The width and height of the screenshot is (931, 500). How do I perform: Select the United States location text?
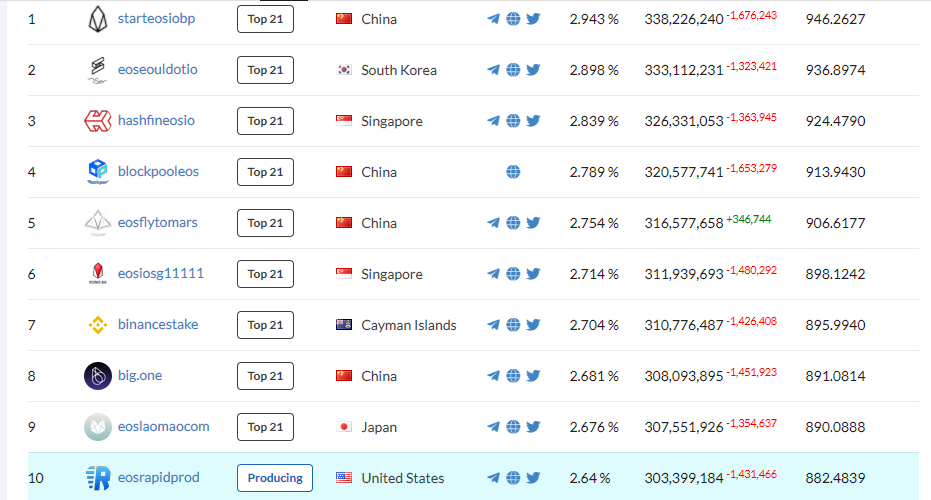[x=403, y=479]
